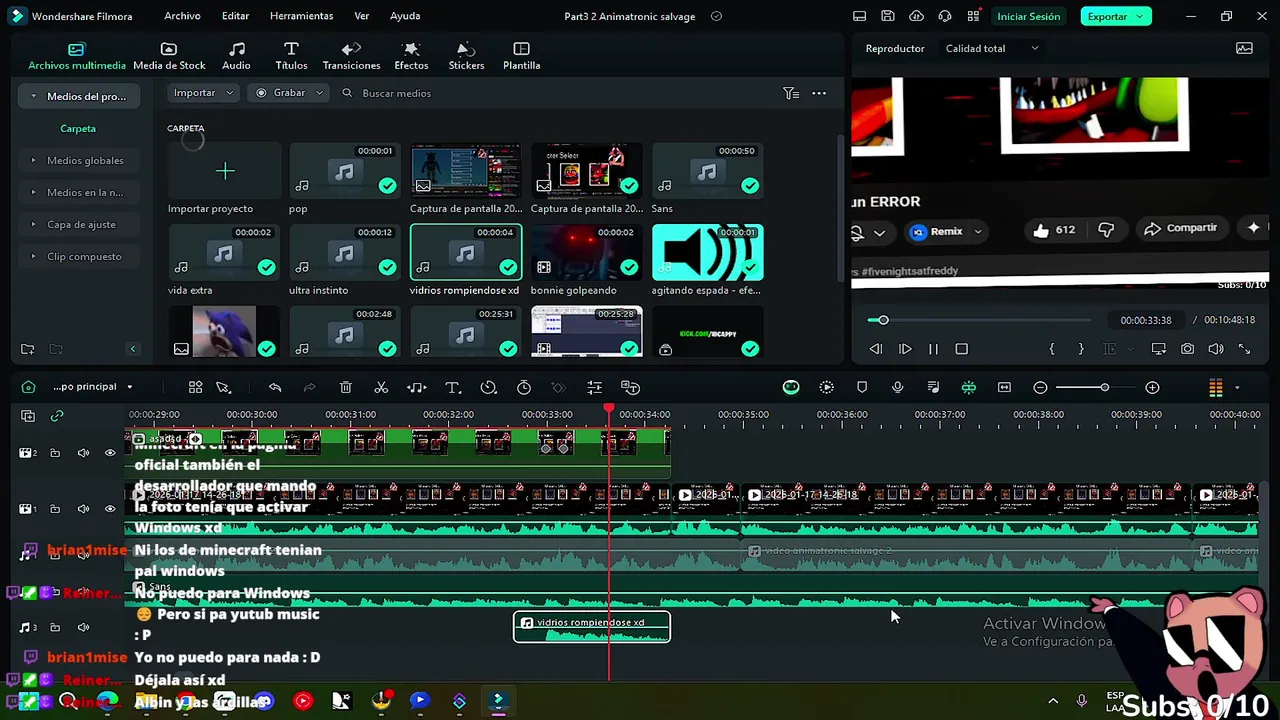
Task: Click the preview progress slider handle
Action: click(x=883, y=320)
